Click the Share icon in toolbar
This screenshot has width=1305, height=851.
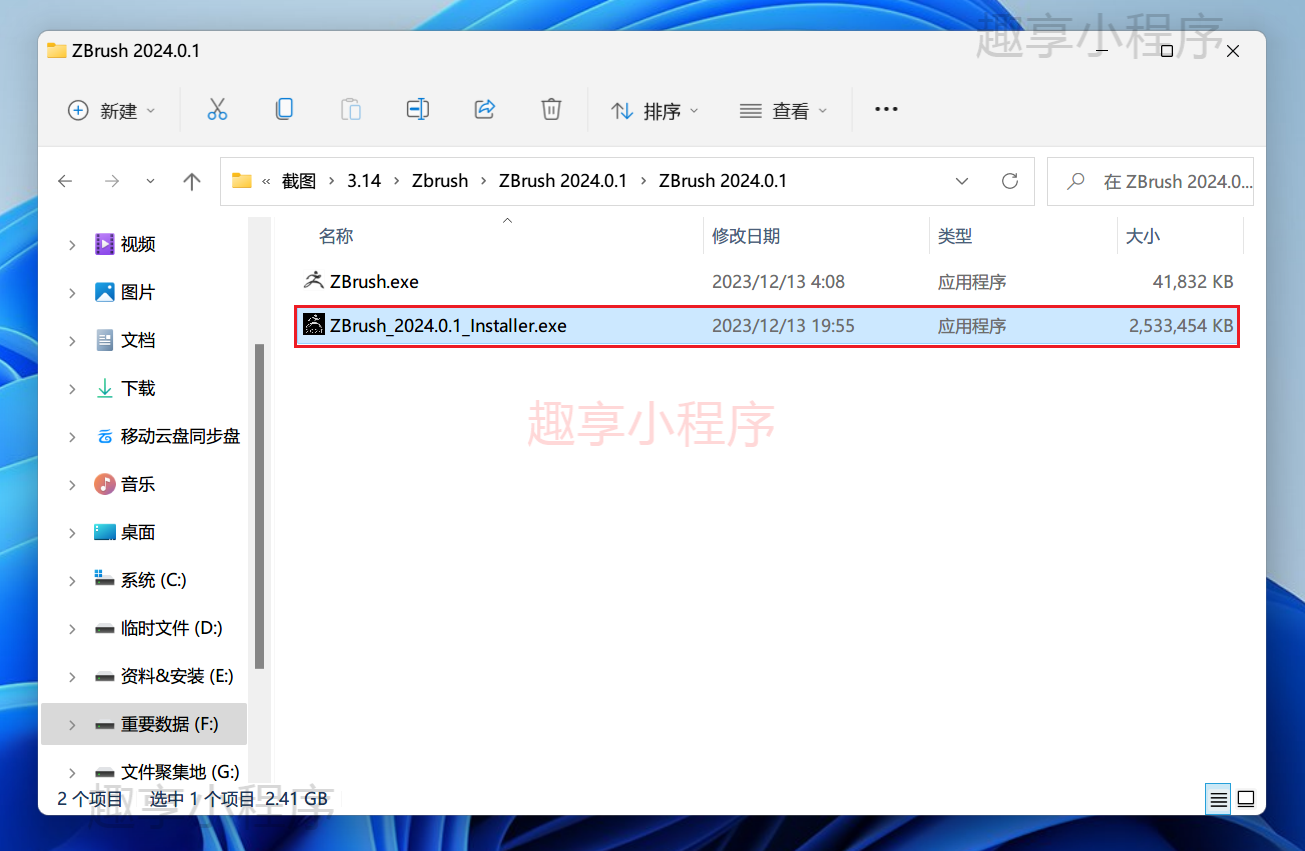[485, 110]
